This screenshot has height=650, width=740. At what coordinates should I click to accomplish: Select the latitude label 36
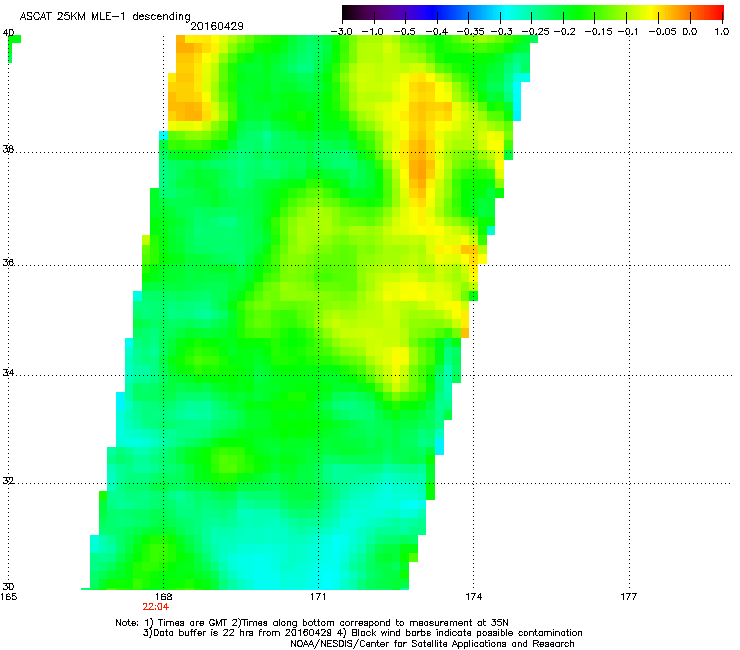tap(8, 263)
